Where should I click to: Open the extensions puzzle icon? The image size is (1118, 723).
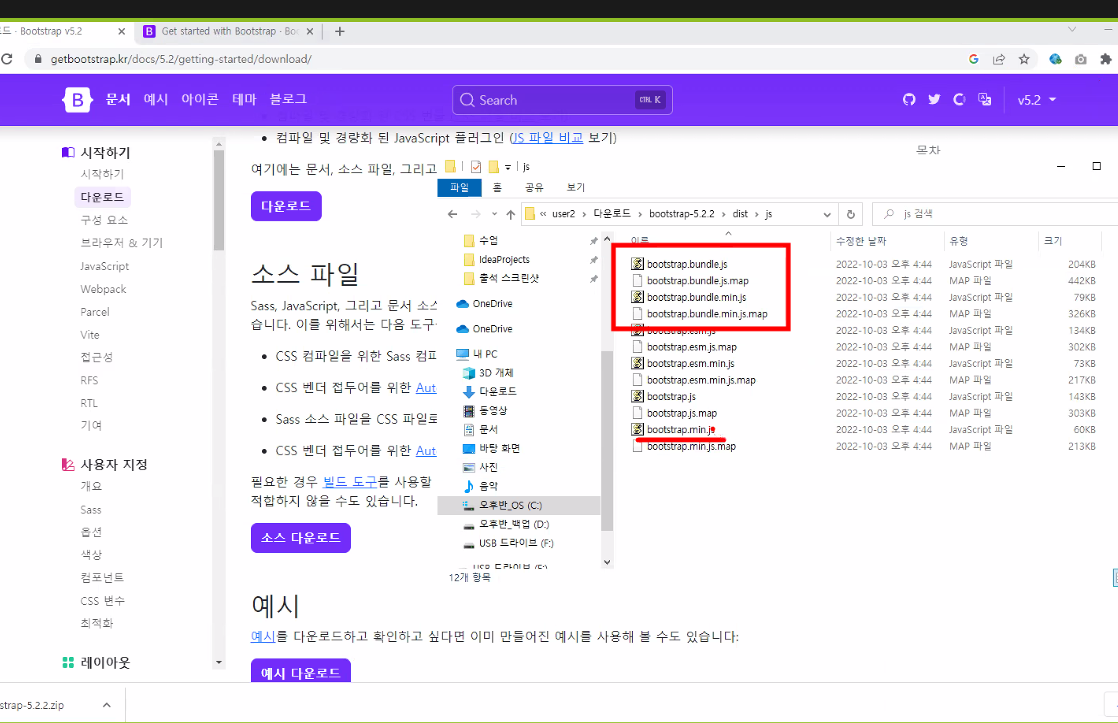click(1106, 59)
